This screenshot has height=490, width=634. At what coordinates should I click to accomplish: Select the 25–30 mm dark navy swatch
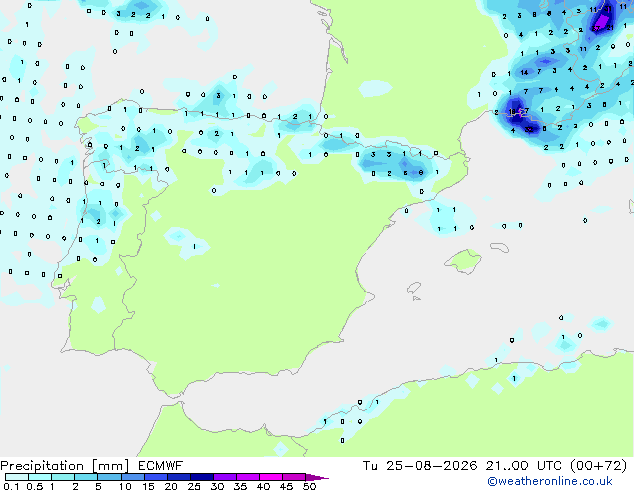click(201, 477)
